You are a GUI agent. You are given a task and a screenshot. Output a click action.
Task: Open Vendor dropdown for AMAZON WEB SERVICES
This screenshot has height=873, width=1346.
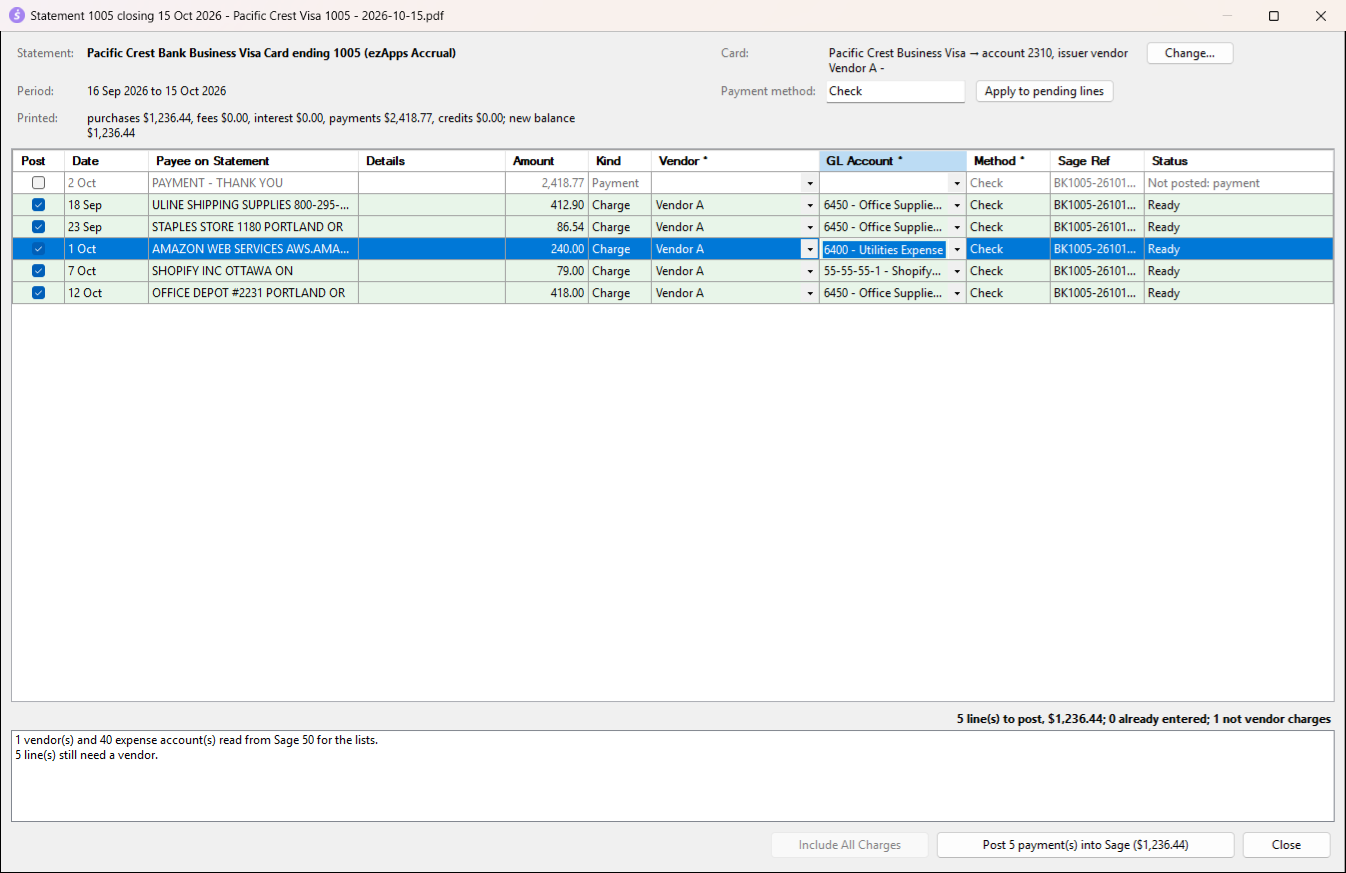tap(810, 249)
